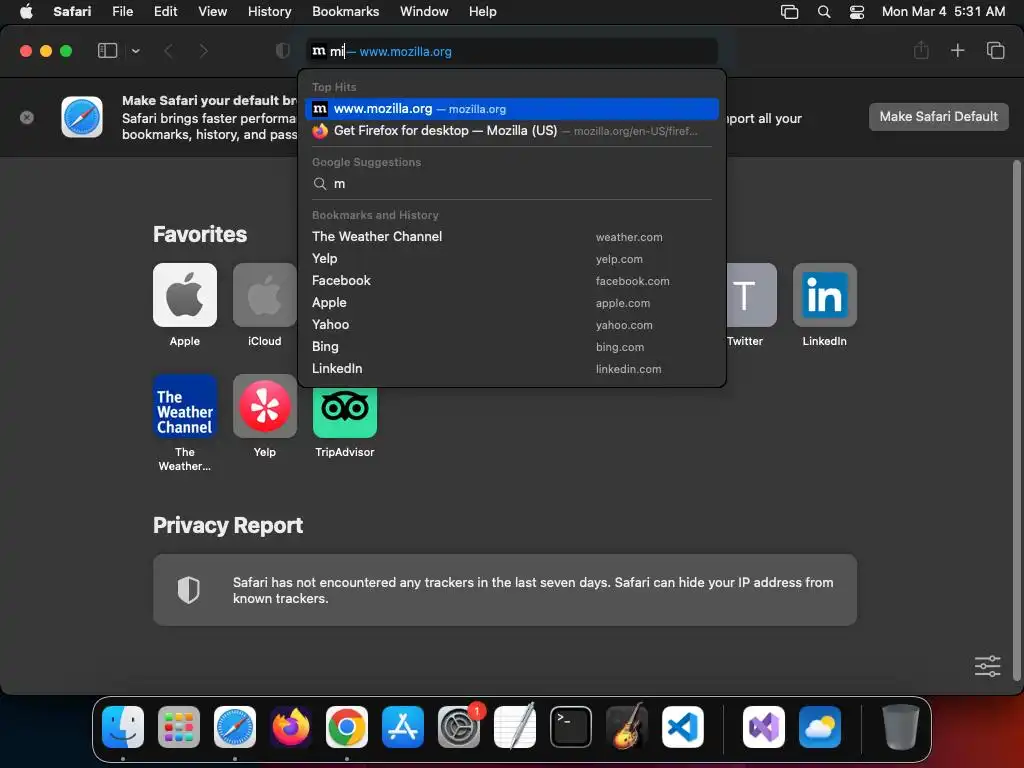This screenshot has height=768, width=1024.
Task: Dismiss the default browser banner
Action: coord(27,118)
